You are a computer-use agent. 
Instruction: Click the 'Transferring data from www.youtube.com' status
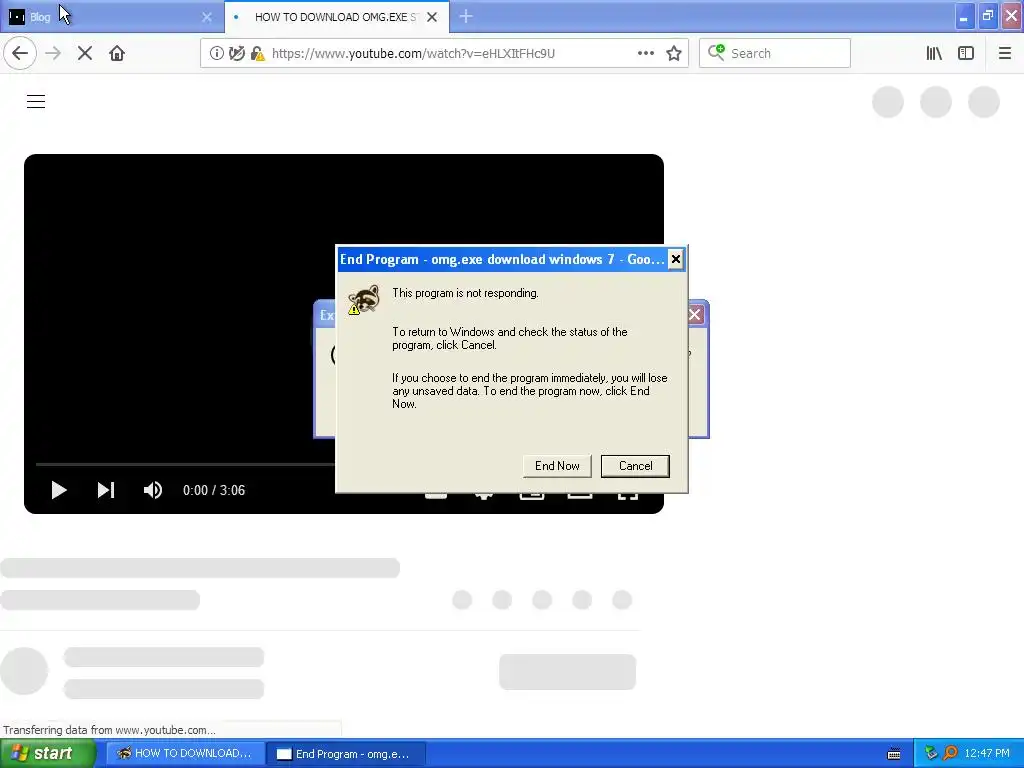pos(110,730)
